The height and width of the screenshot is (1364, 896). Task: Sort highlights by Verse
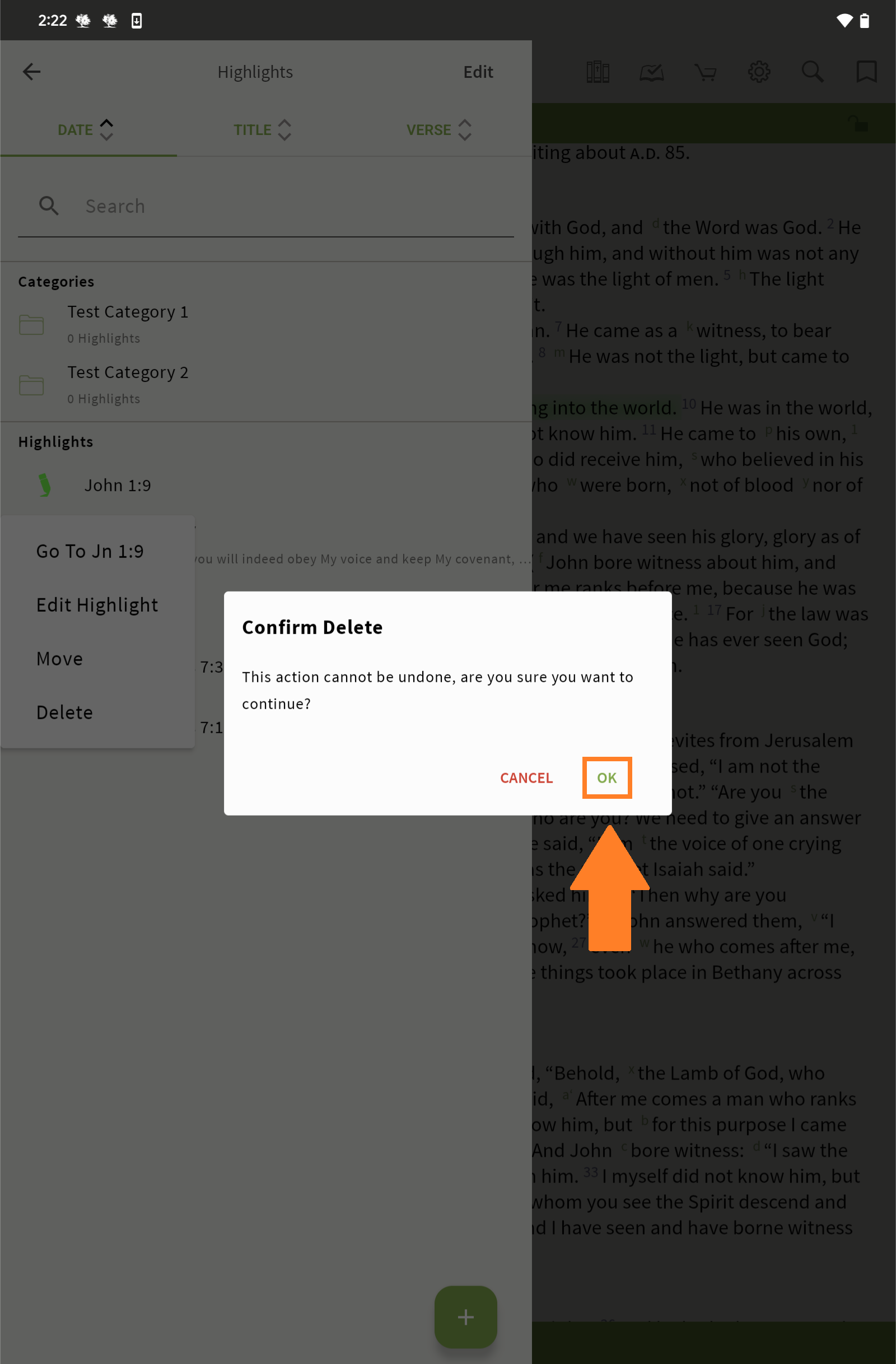coord(439,130)
